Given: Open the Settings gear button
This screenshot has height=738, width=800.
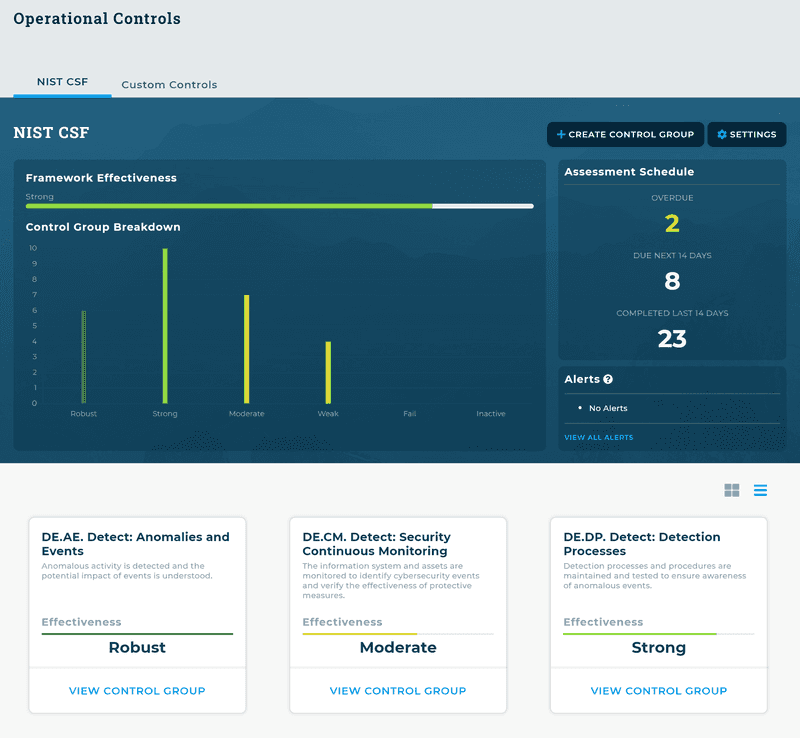Looking at the screenshot, I should point(746,134).
